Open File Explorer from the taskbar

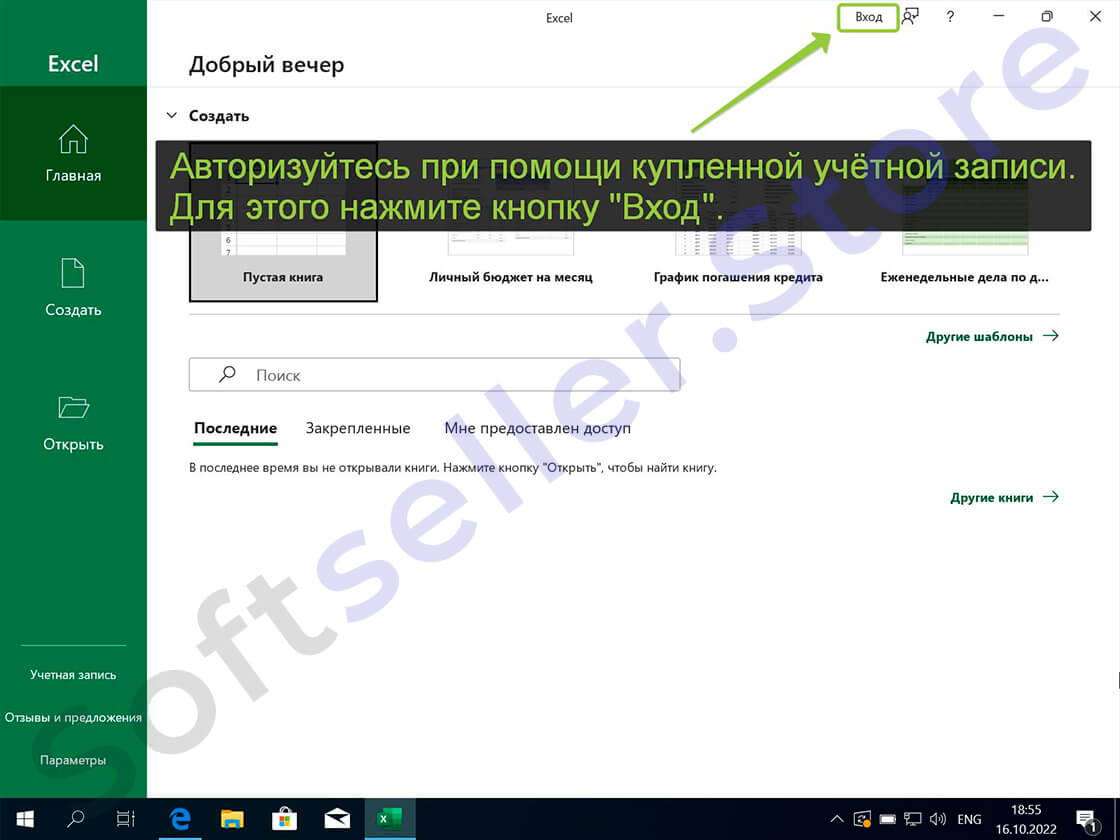(232, 819)
